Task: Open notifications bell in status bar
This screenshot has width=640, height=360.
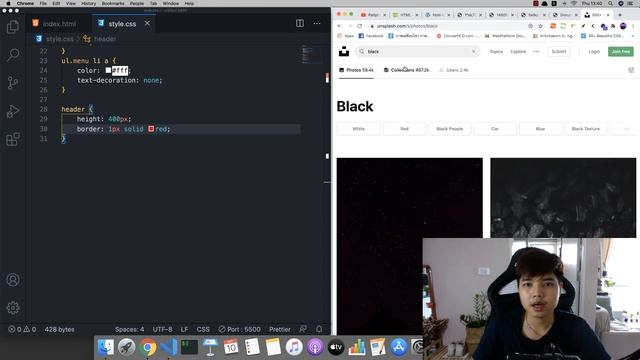Action: (x=319, y=329)
